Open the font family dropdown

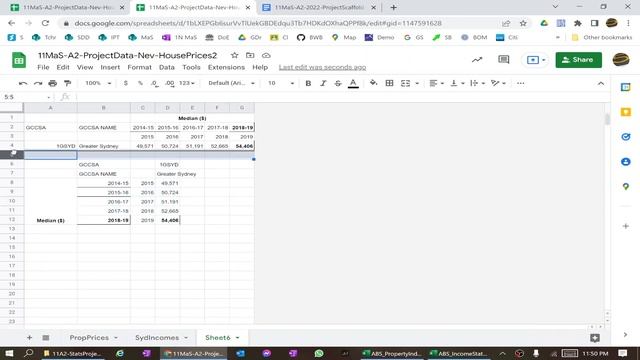pos(231,83)
